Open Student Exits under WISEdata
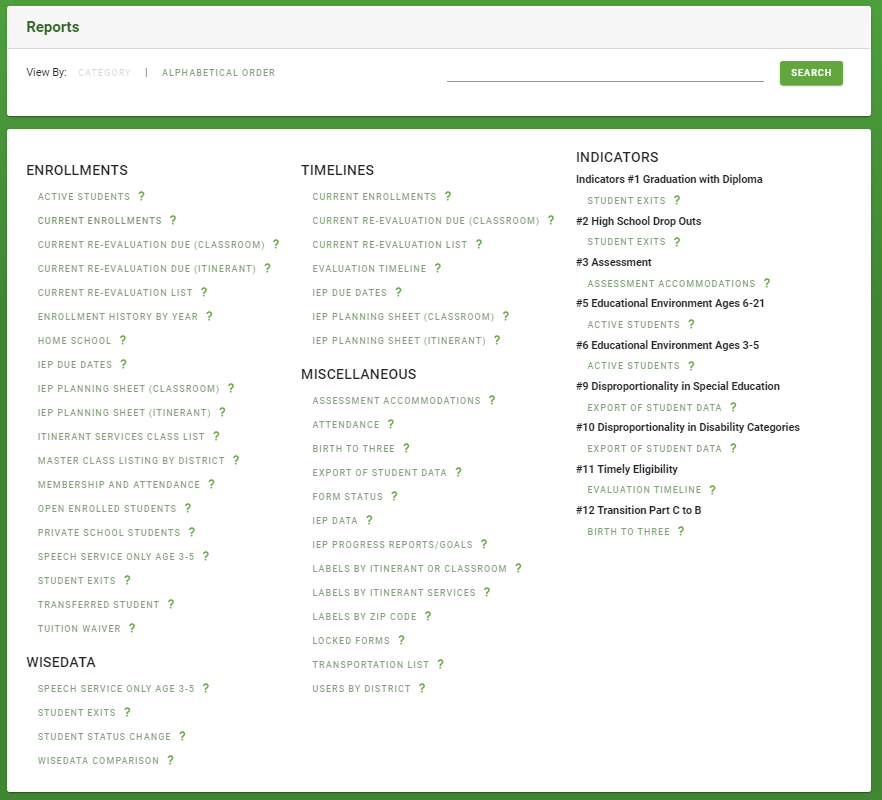This screenshot has height=800, width=882. point(76,713)
